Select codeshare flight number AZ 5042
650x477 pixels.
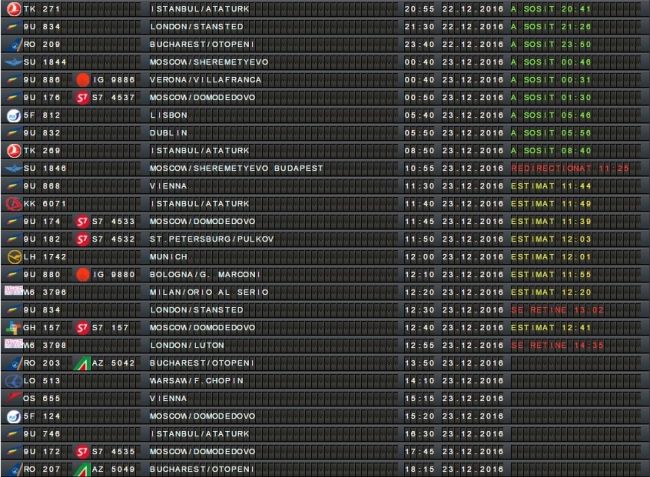pyautogui.click(x=113, y=363)
